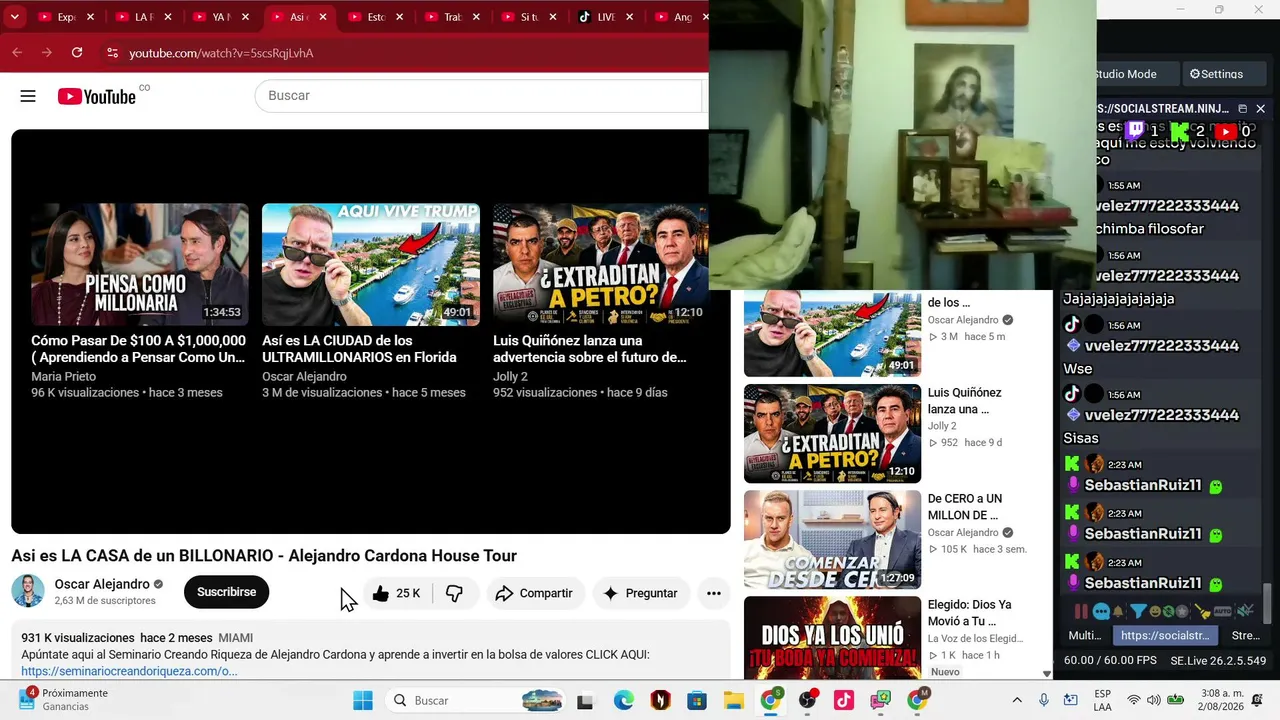Open File Explorer from the taskbar
The height and width of the screenshot is (720, 1280).
733,700
